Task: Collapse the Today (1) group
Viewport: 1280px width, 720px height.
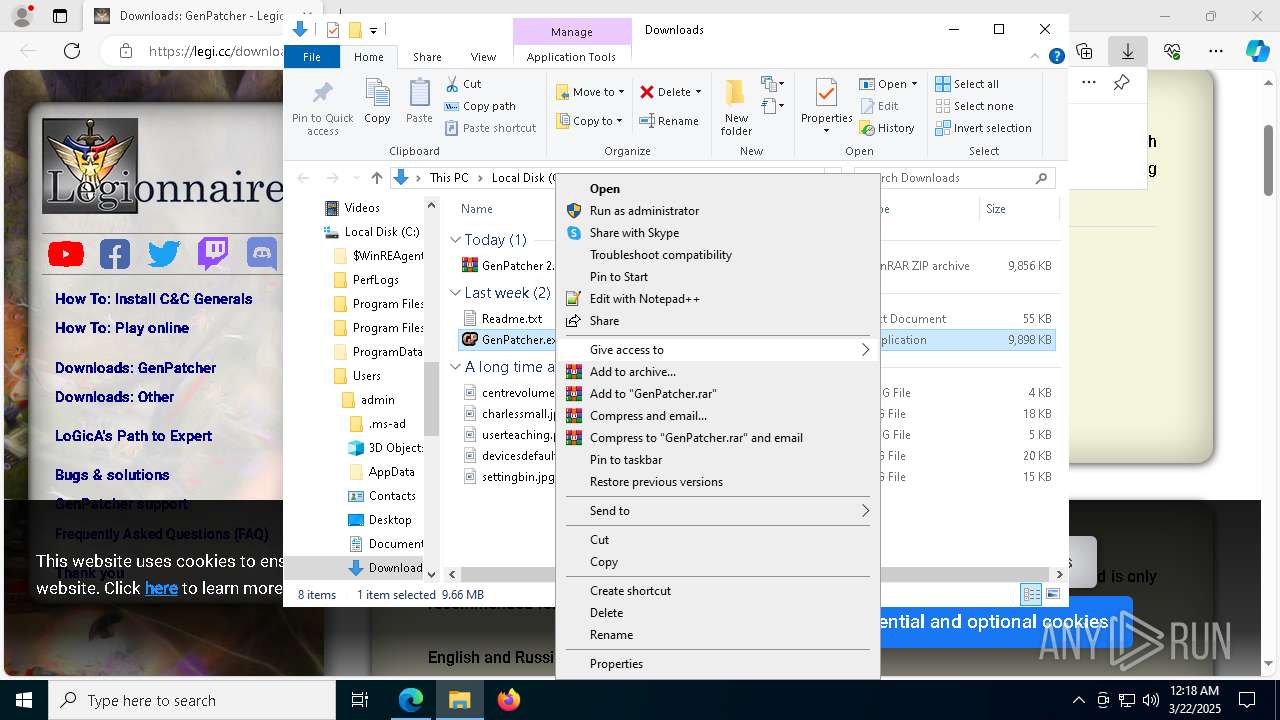Action: tap(455, 240)
